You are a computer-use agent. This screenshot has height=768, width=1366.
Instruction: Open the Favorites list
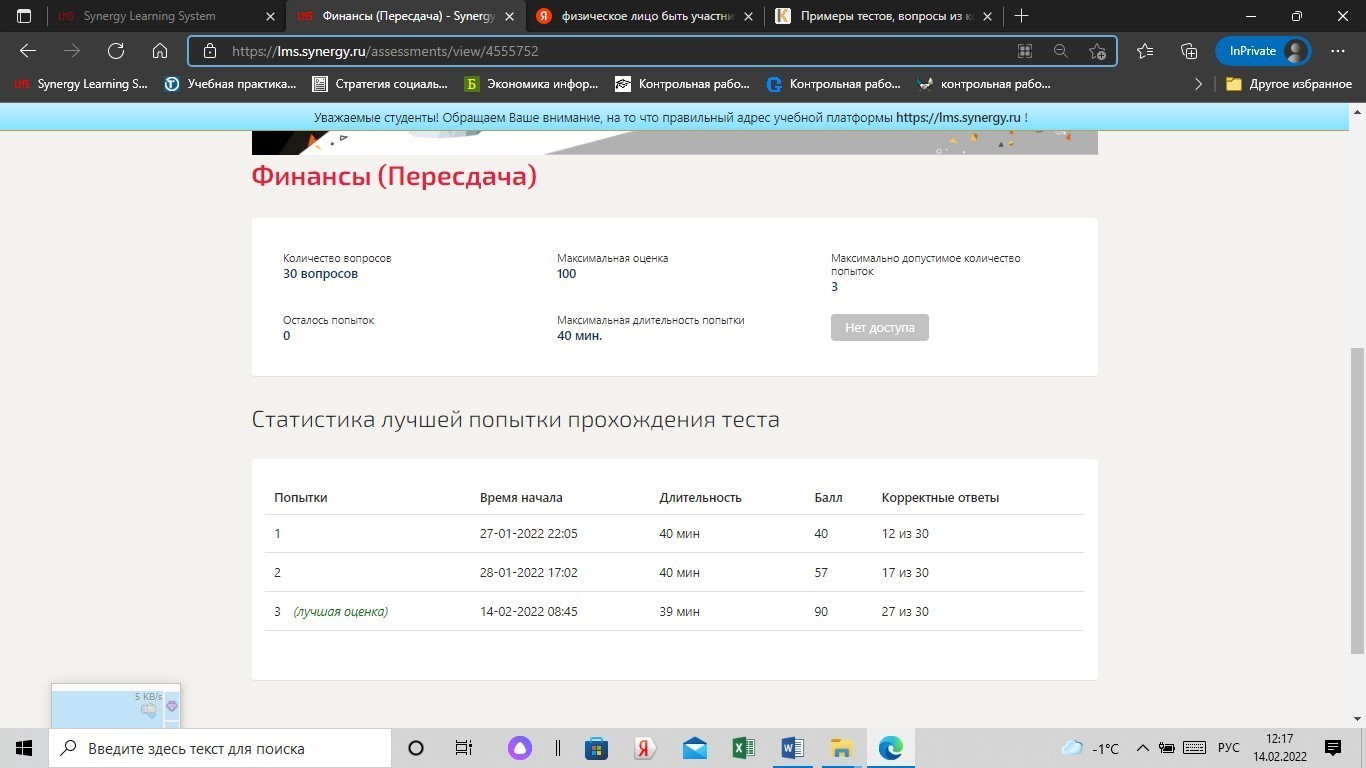[x=1145, y=51]
